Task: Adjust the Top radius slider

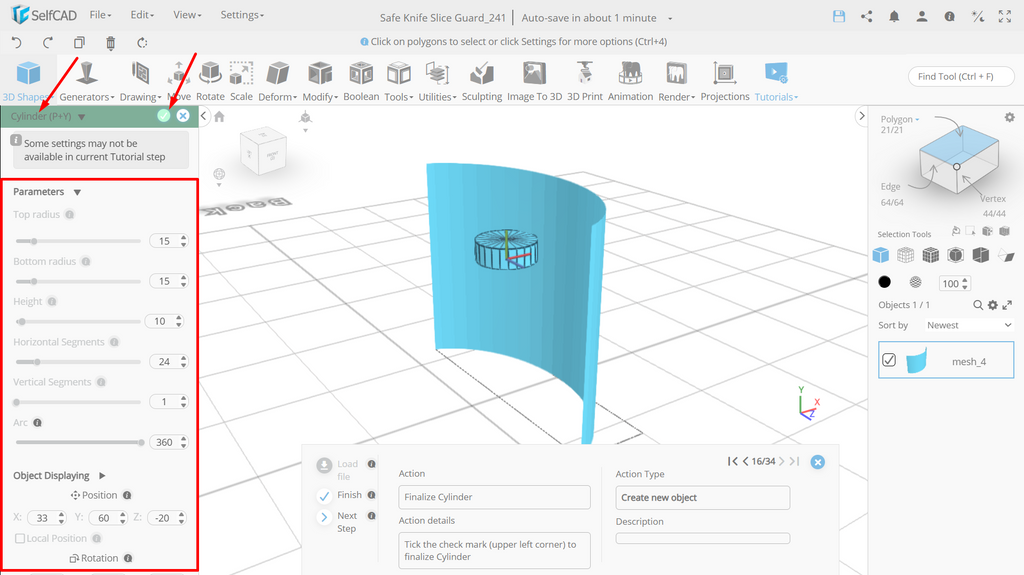Action: [x=78, y=241]
